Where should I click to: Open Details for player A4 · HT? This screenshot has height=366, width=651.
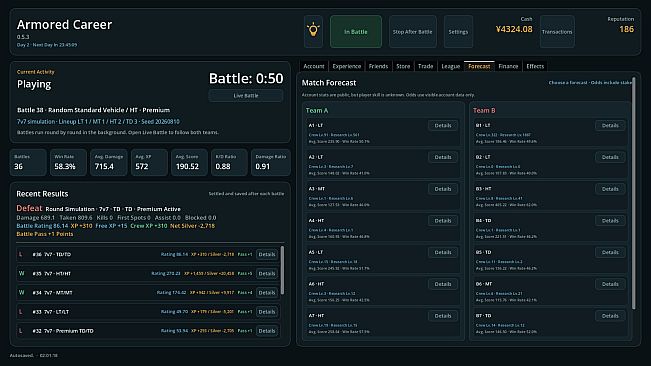pos(443,221)
